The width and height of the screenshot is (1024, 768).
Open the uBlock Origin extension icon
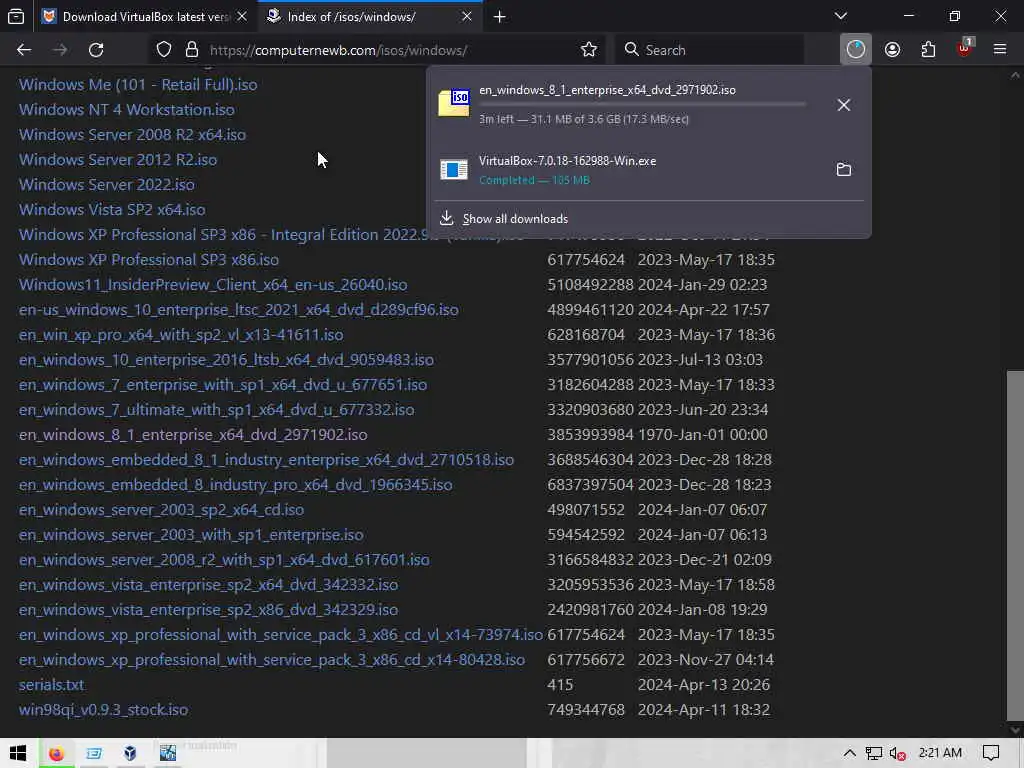[965, 48]
